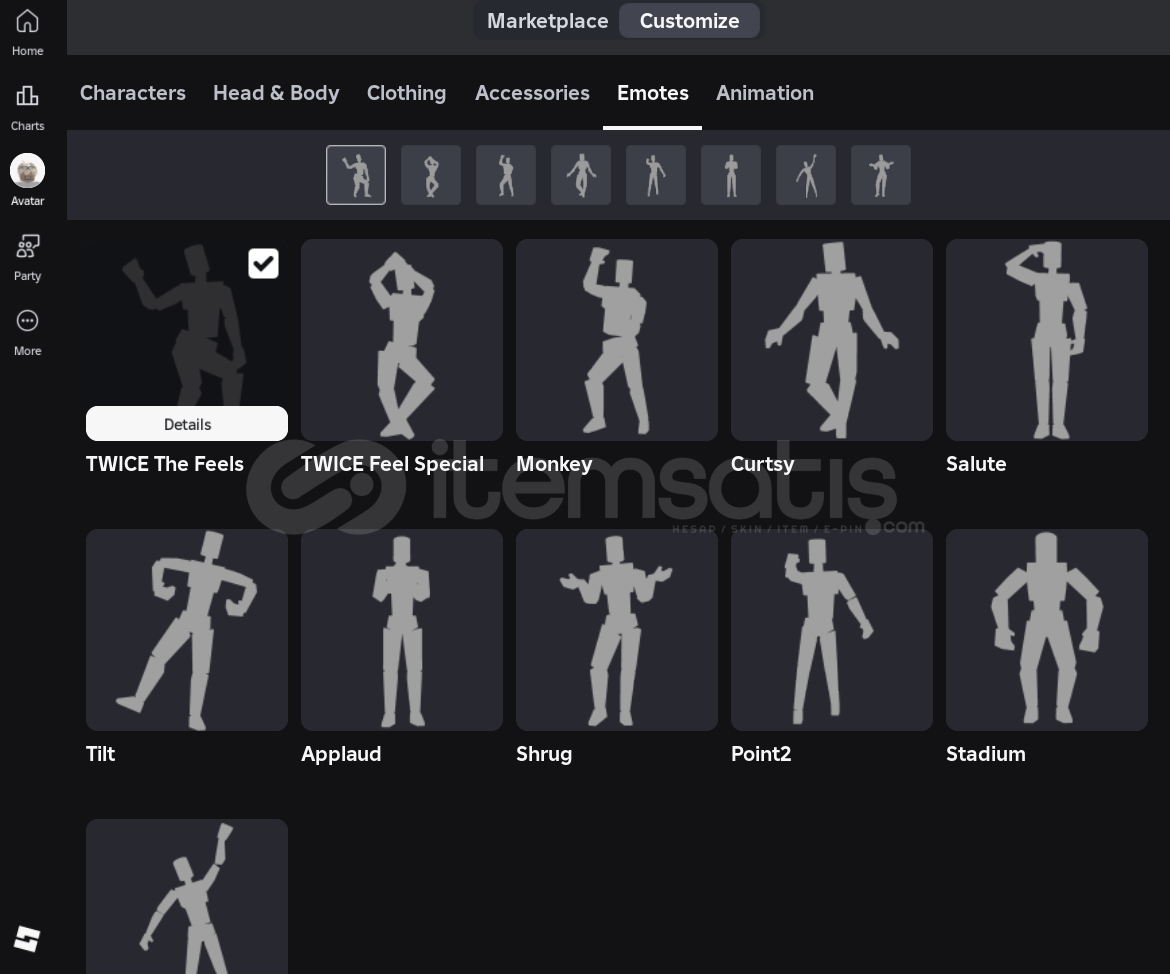Open the Emotes tab
The image size is (1170, 974).
(653, 93)
